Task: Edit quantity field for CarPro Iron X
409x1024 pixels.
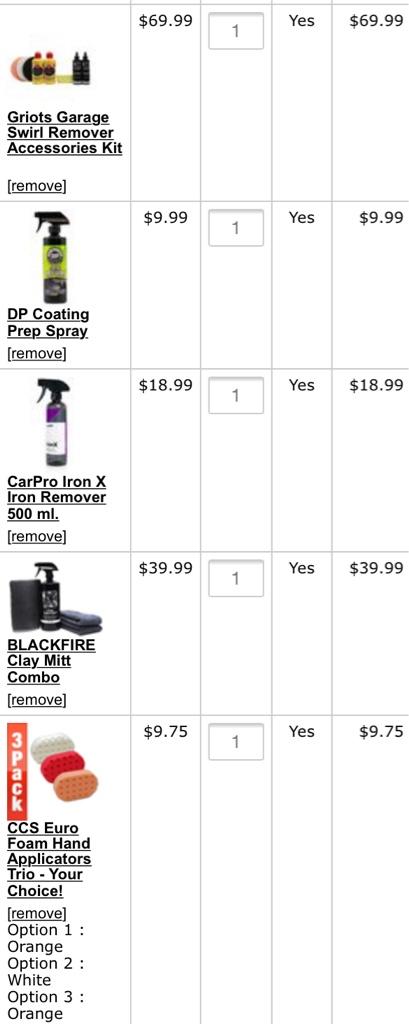Action: click(x=236, y=395)
